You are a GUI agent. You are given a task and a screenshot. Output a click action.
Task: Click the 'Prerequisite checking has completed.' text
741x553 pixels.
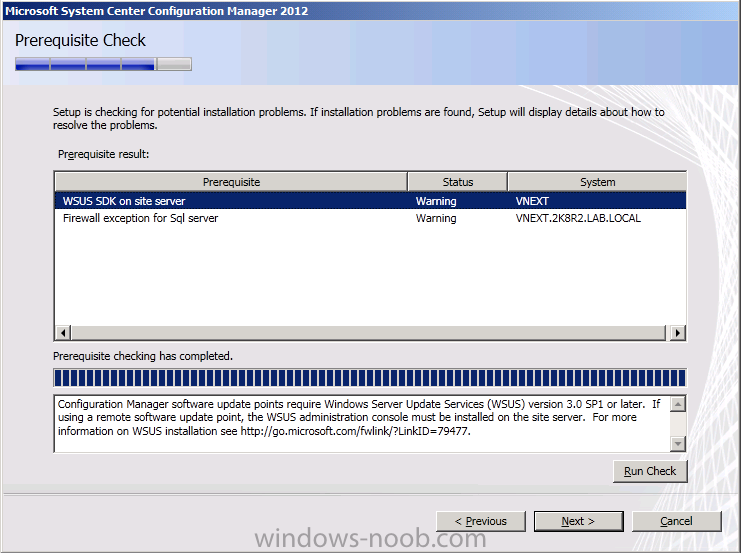click(143, 356)
